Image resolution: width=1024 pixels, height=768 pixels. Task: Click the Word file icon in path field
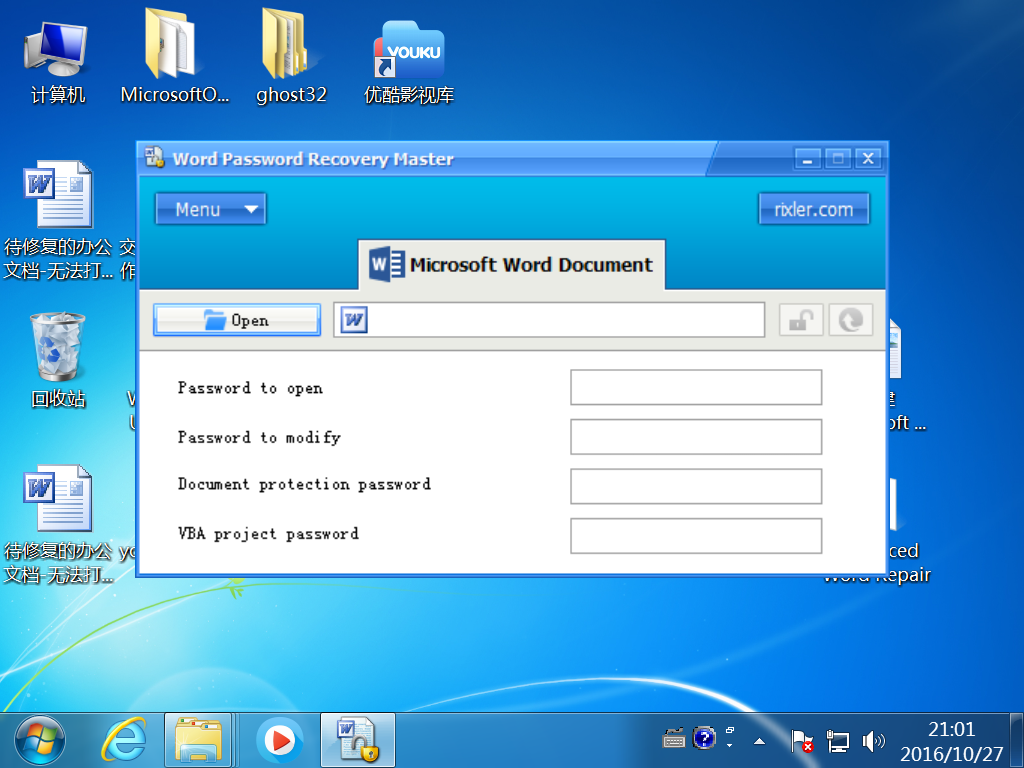coord(353,320)
